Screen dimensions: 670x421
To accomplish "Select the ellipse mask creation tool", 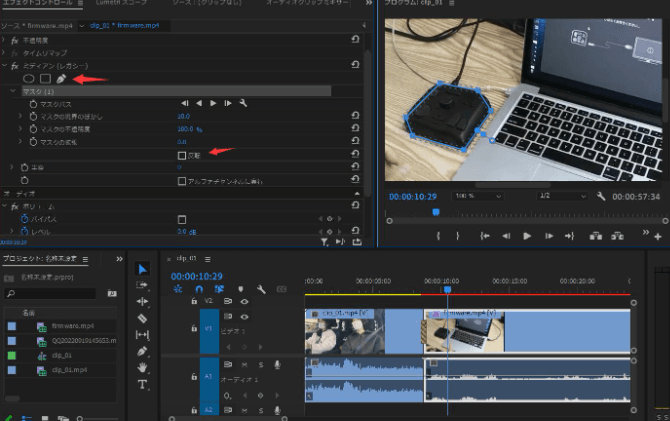I will point(29,78).
